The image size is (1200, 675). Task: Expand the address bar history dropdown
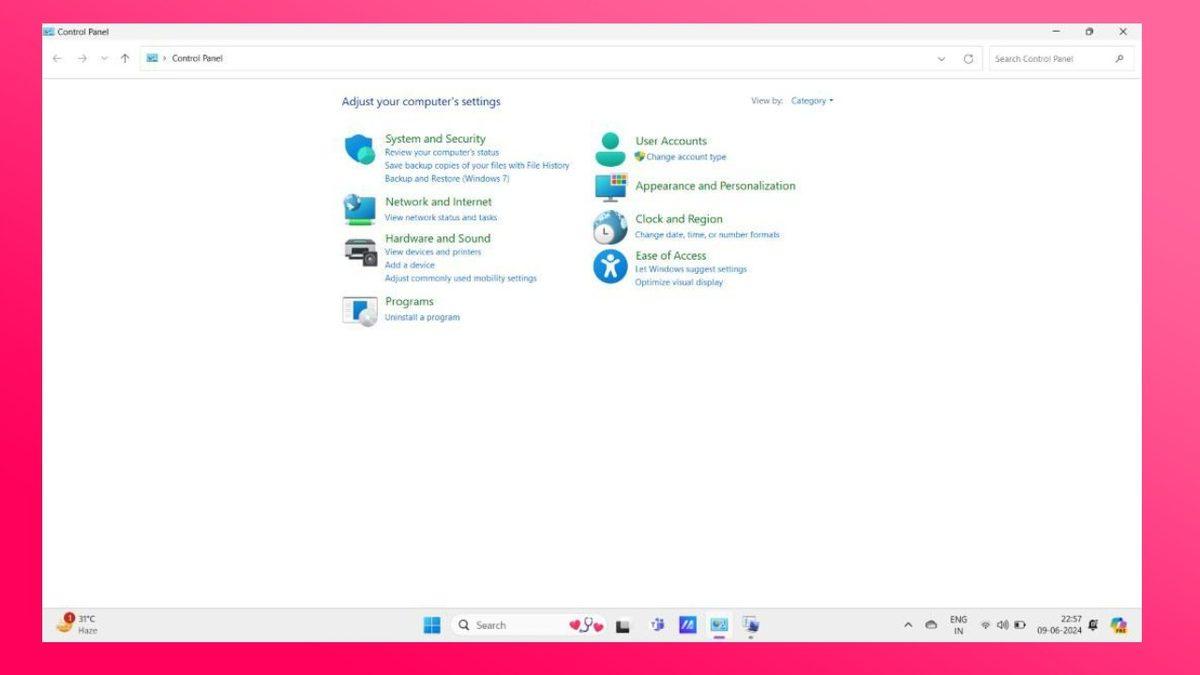941,58
